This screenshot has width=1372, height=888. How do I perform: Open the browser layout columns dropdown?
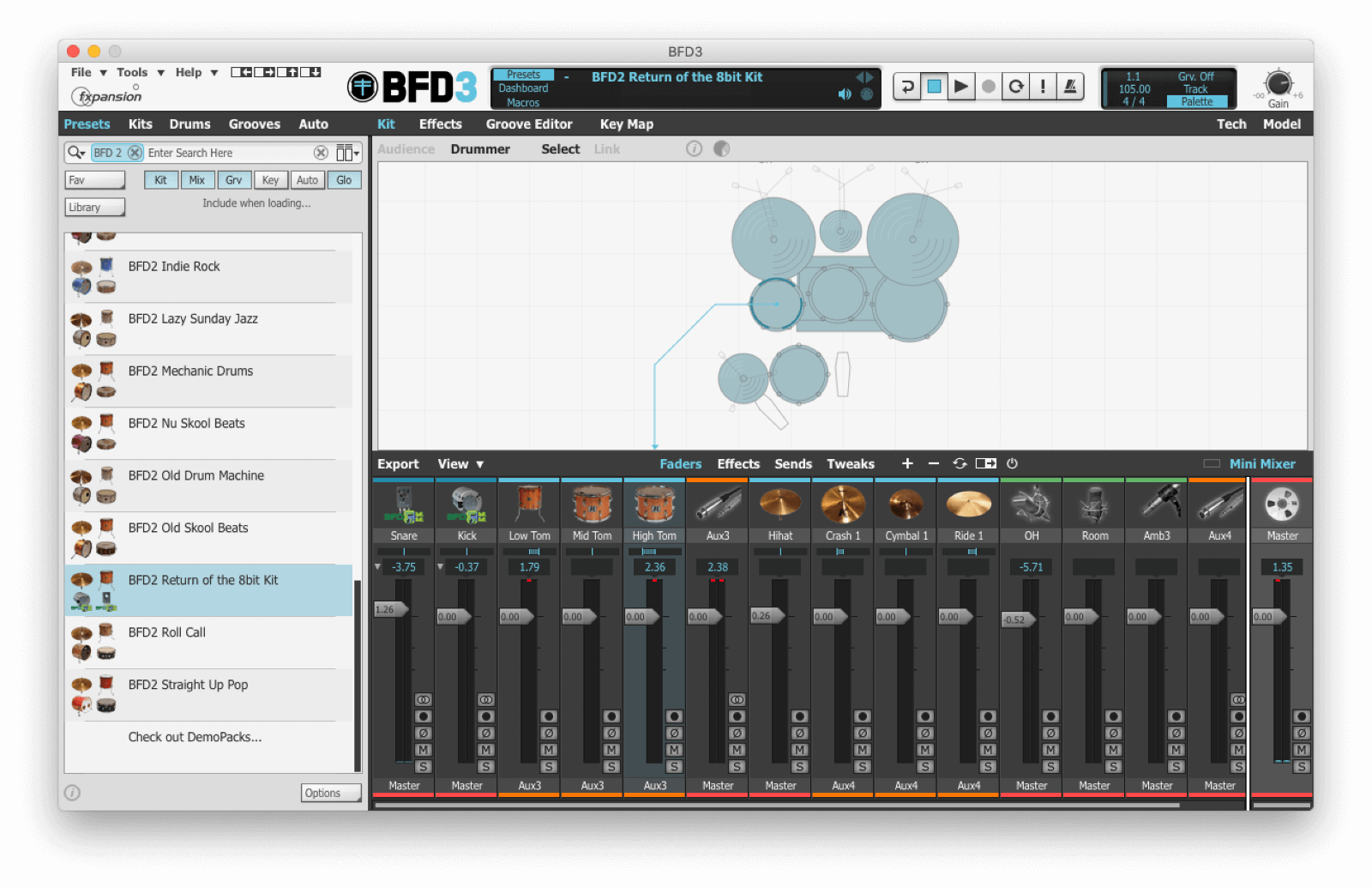(x=348, y=153)
